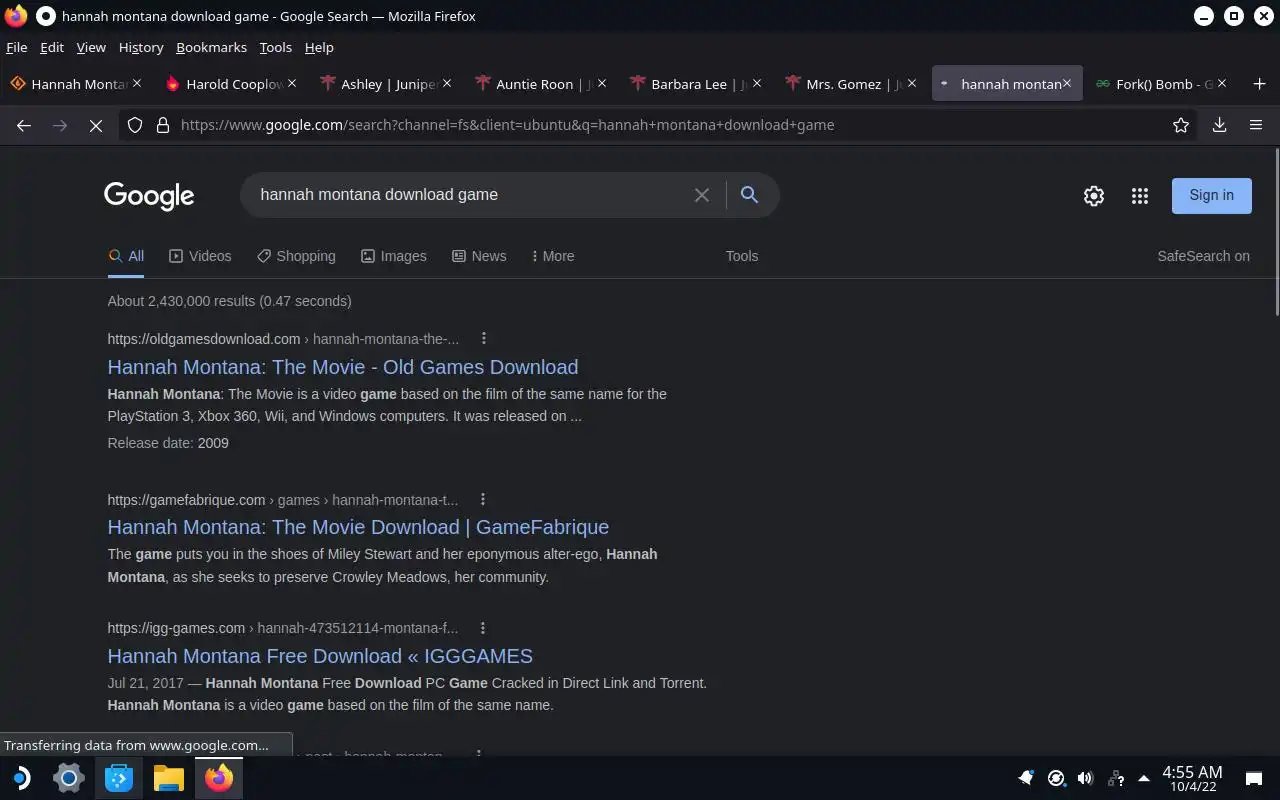This screenshot has width=1280, height=800.
Task: Close the Barbara Lee tab
Action: [757, 83]
